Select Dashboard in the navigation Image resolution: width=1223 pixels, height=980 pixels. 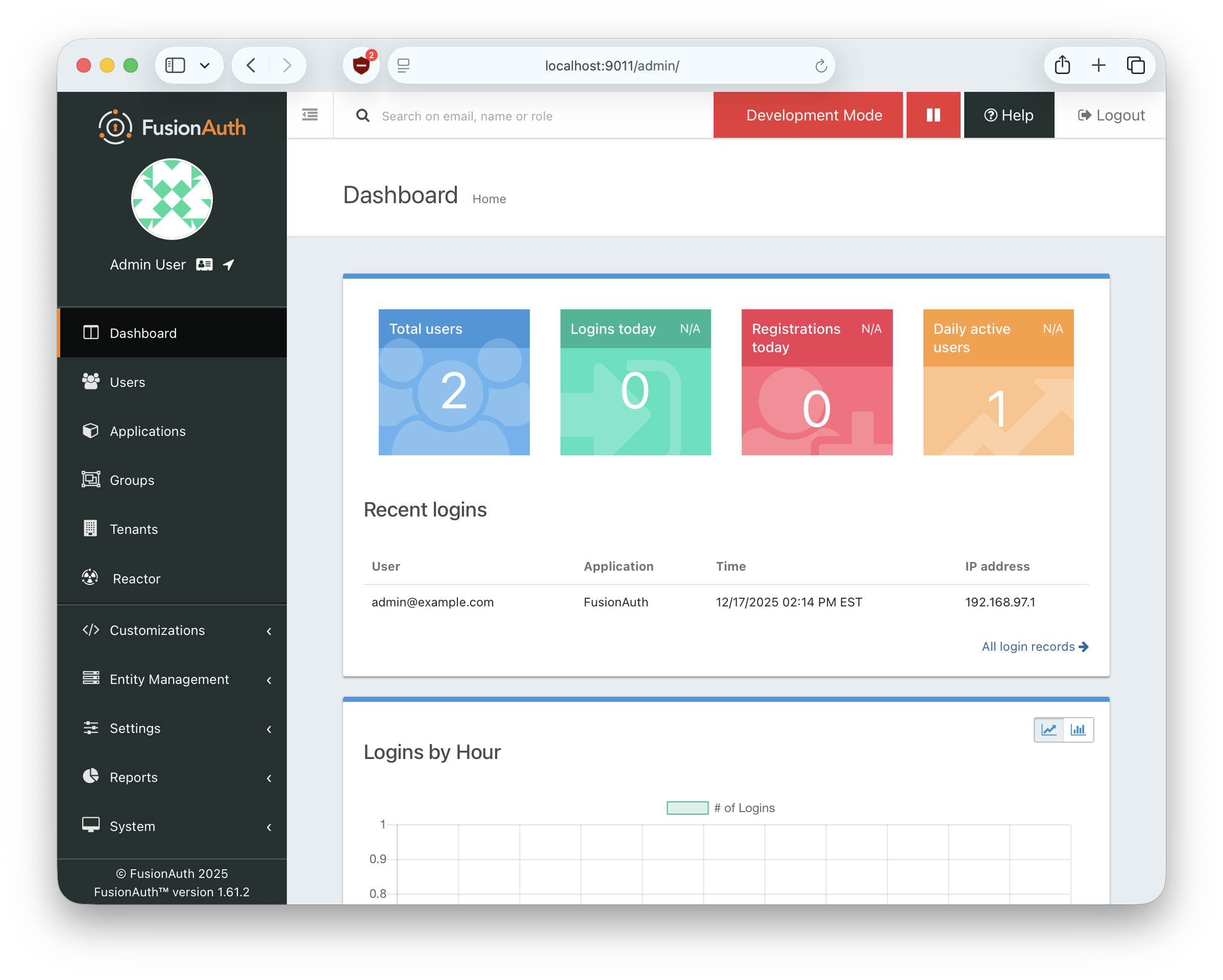click(142, 333)
